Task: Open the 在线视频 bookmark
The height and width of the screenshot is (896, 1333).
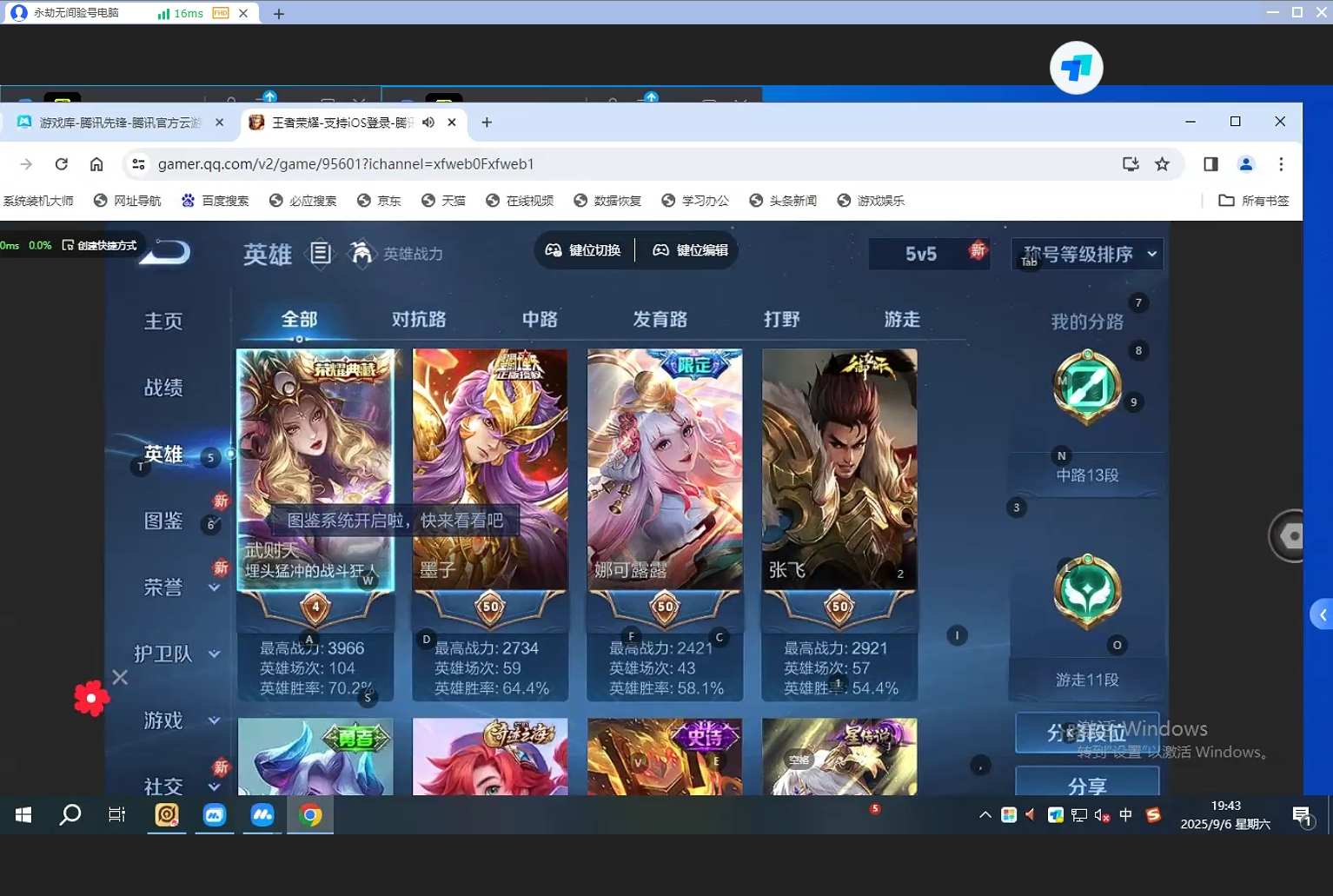Action: [x=520, y=201]
